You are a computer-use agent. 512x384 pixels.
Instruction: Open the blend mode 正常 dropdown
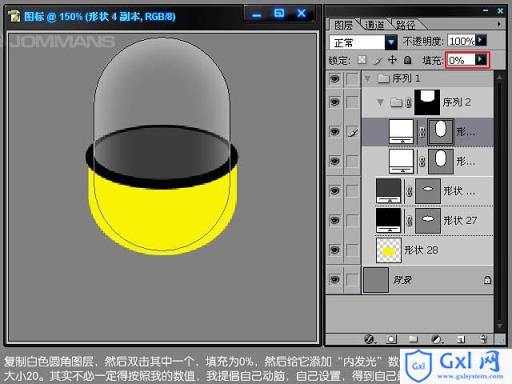pyautogui.click(x=391, y=42)
